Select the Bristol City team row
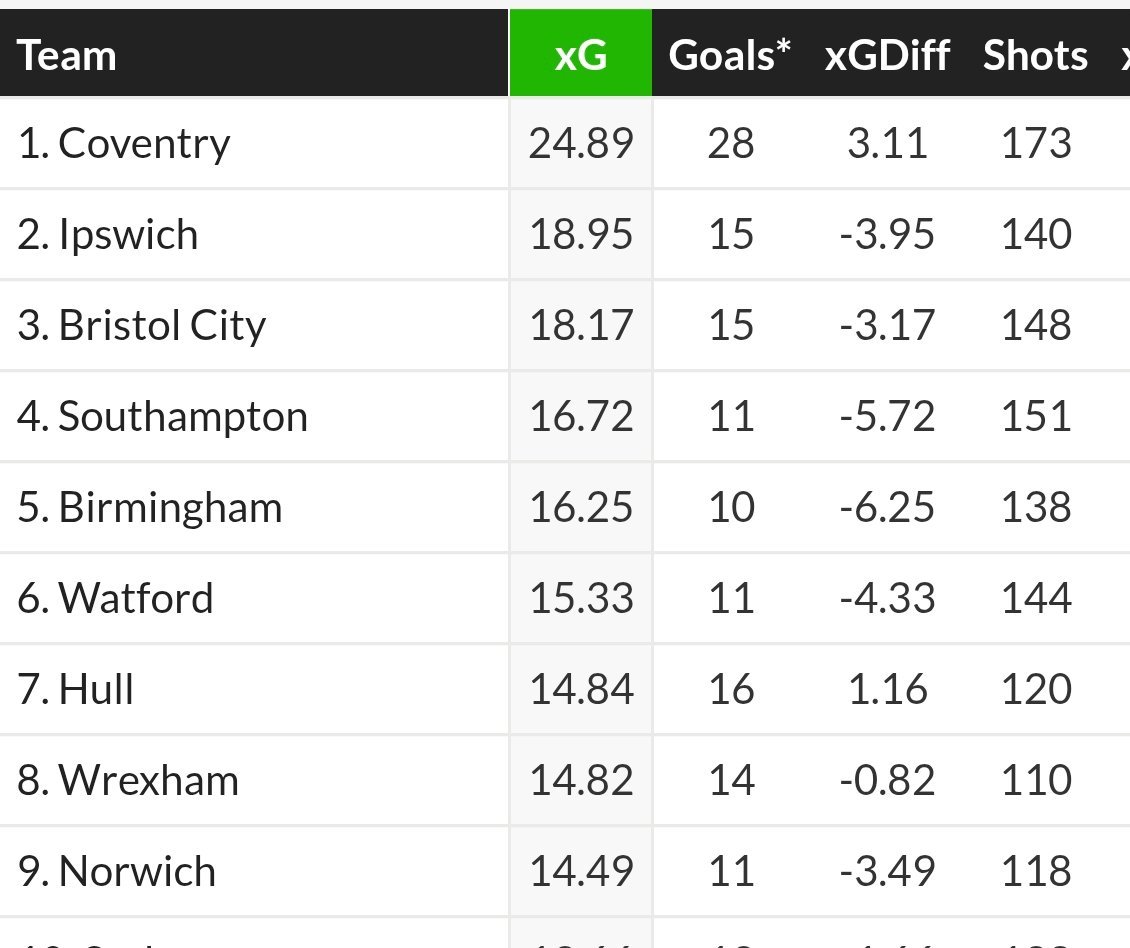This screenshot has height=948, width=1130. point(162,326)
